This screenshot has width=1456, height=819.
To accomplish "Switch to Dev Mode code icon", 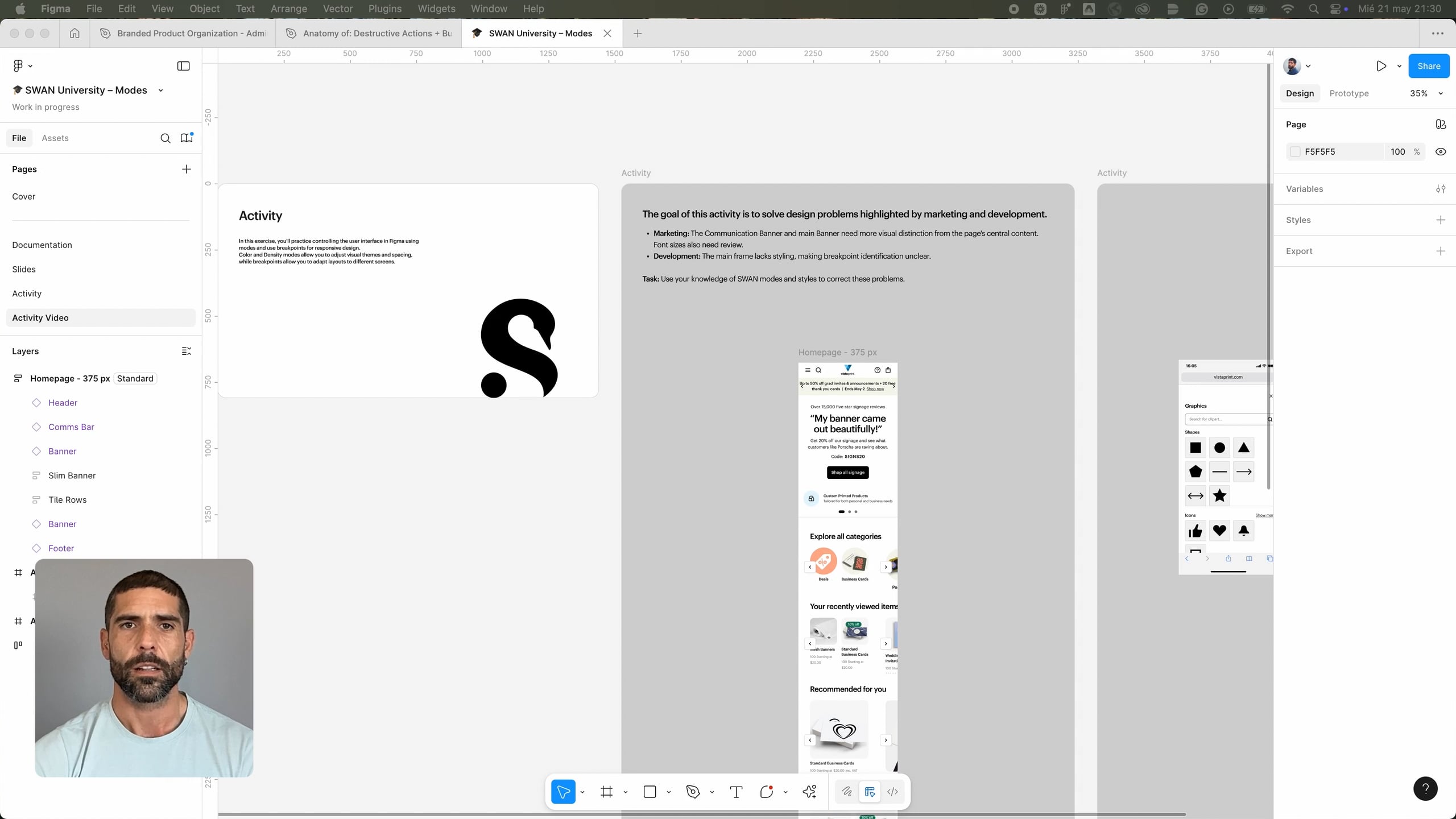I will tap(892, 792).
